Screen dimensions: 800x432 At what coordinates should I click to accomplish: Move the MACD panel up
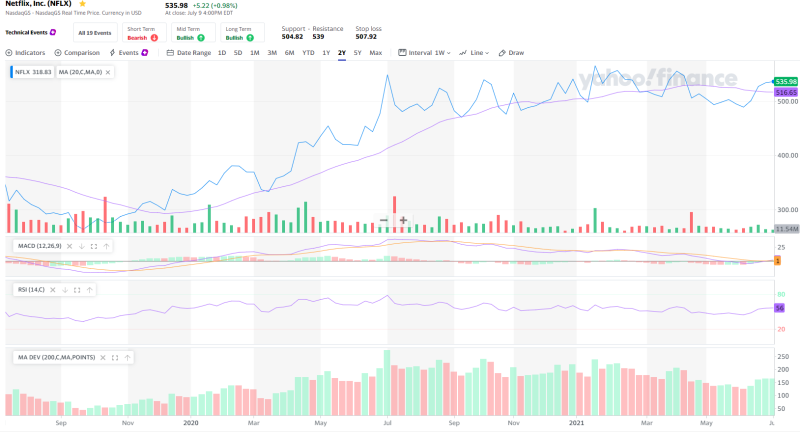coord(106,246)
